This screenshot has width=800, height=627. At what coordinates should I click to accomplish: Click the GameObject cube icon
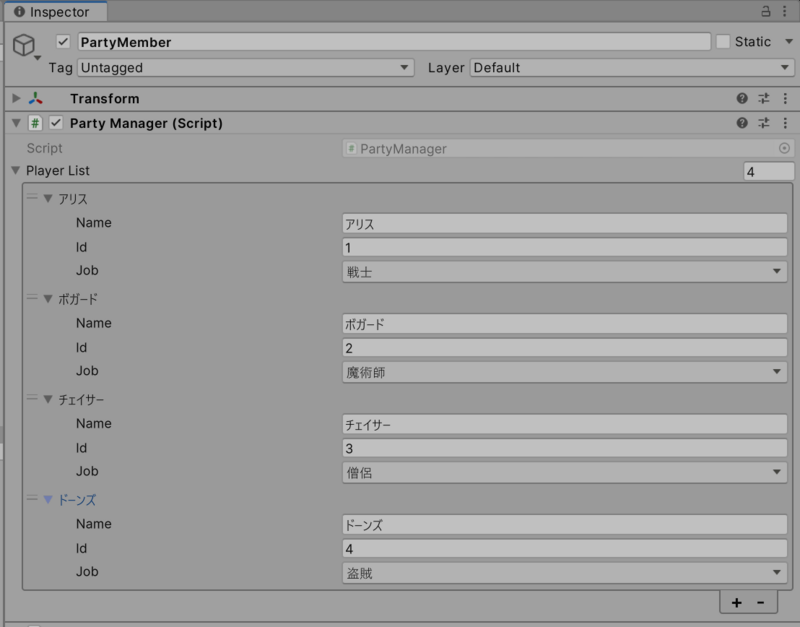[x=23, y=45]
